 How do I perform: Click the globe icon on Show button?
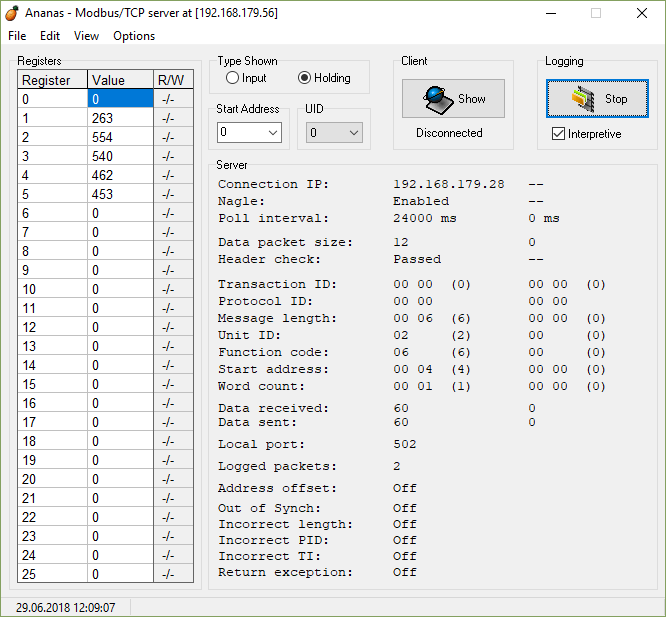438,99
